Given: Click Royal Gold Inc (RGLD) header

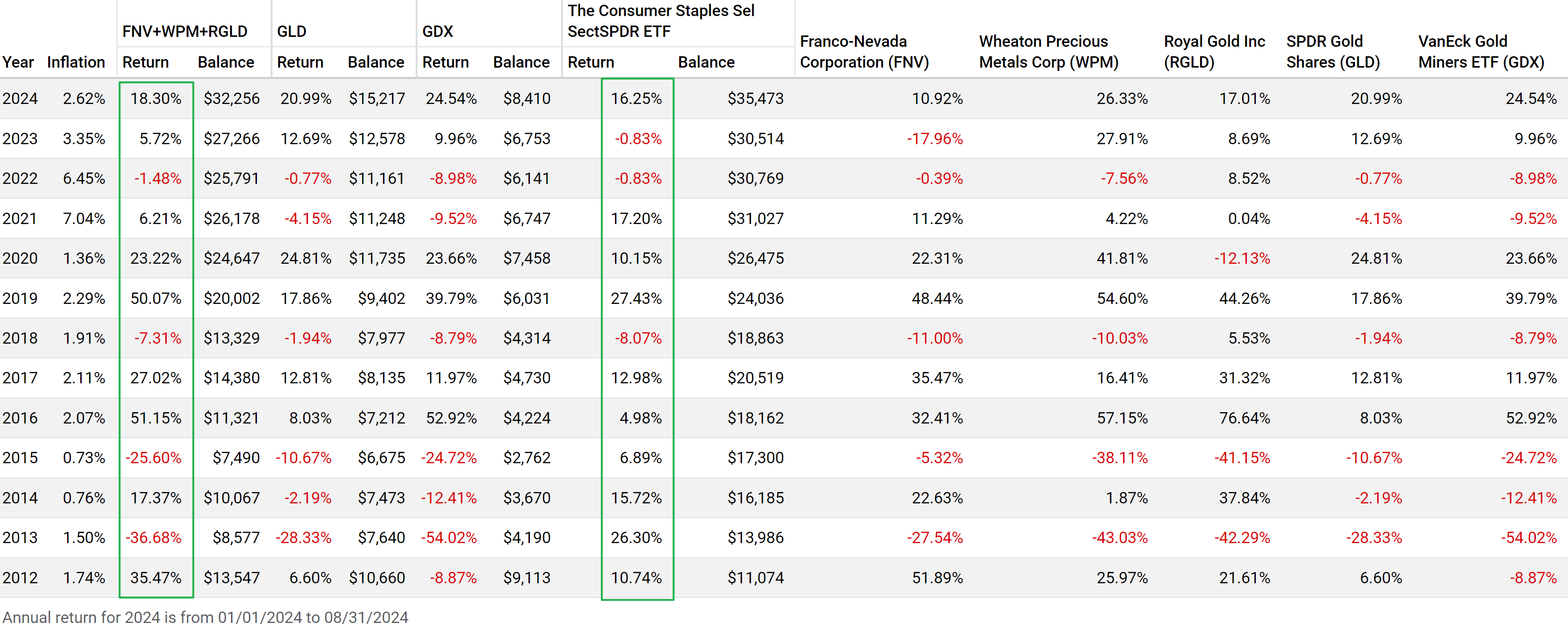Looking at the screenshot, I should 1214,52.
